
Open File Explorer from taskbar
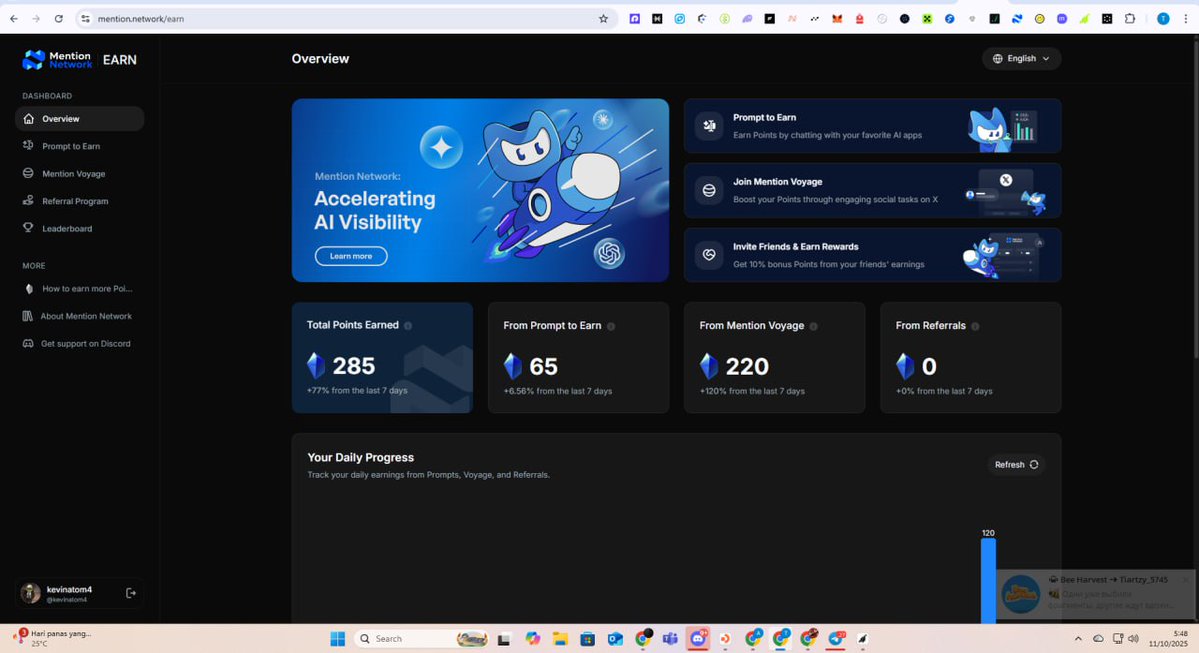(x=560, y=639)
